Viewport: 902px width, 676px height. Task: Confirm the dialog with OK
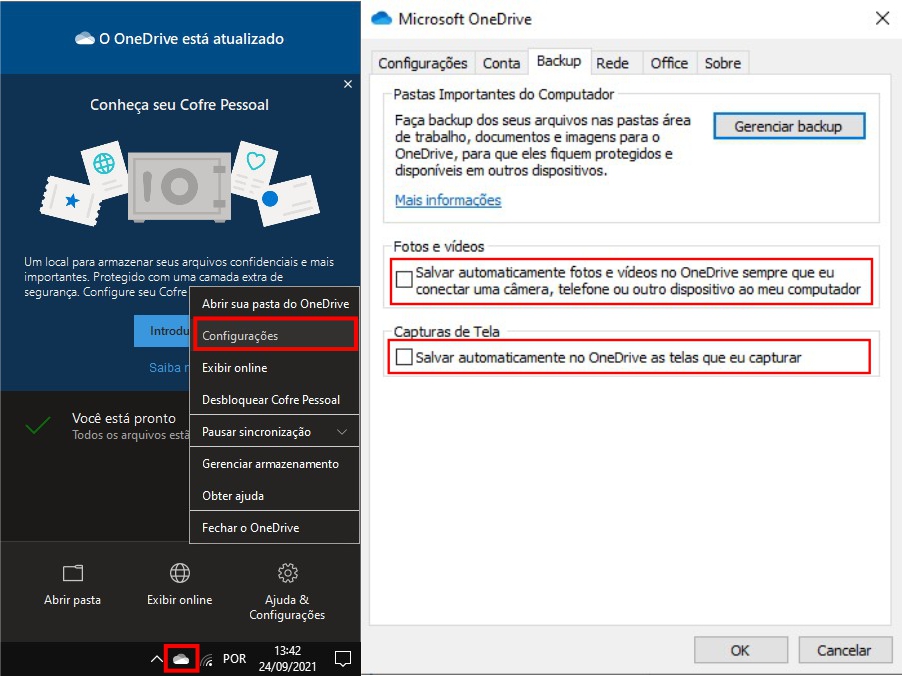pyautogui.click(x=740, y=650)
